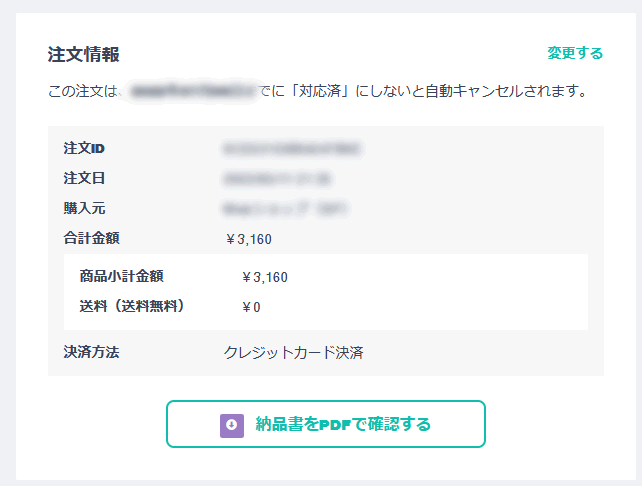Click the shipping fee value ¥0
642x486 pixels.
tap(251, 307)
